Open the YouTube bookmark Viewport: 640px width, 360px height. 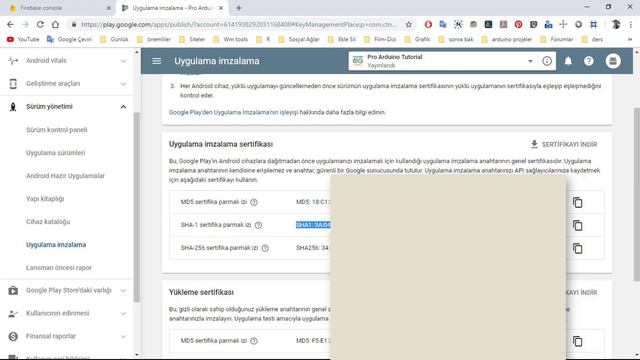pos(23,40)
